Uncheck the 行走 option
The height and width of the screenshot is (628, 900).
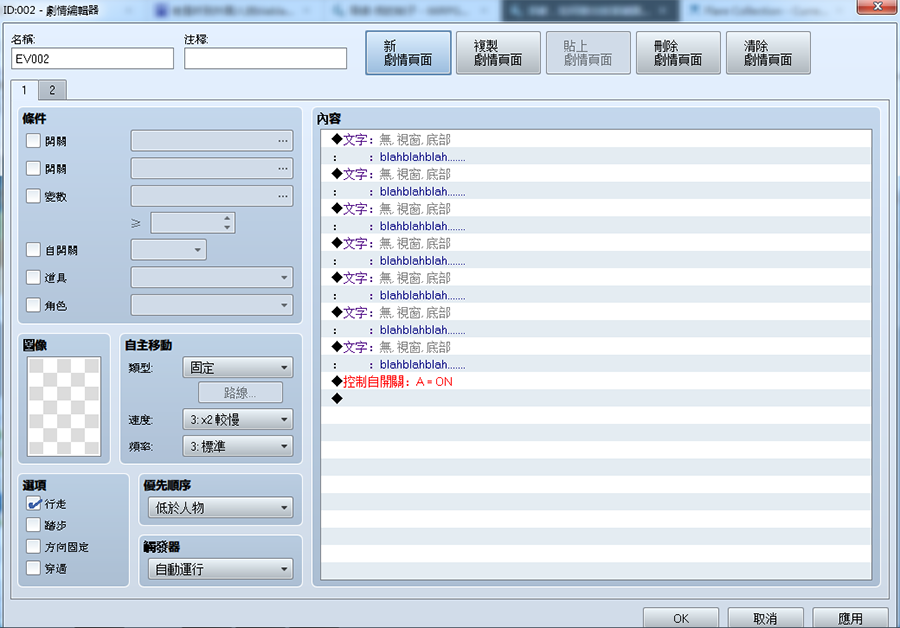click(x=33, y=503)
